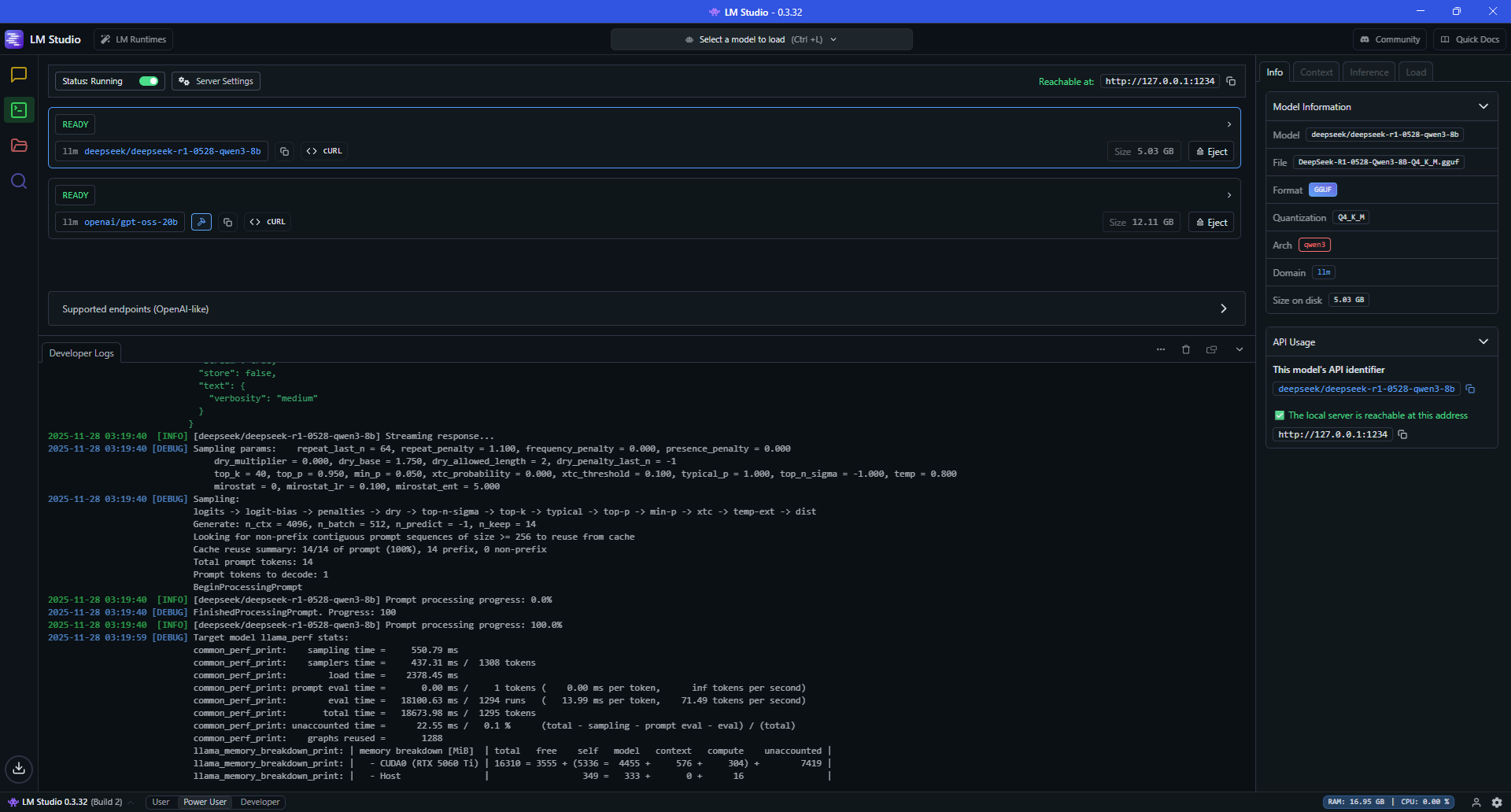Eject the openai/gpt-oss-20b model
This screenshot has width=1511, height=812.
pos(1211,223)
